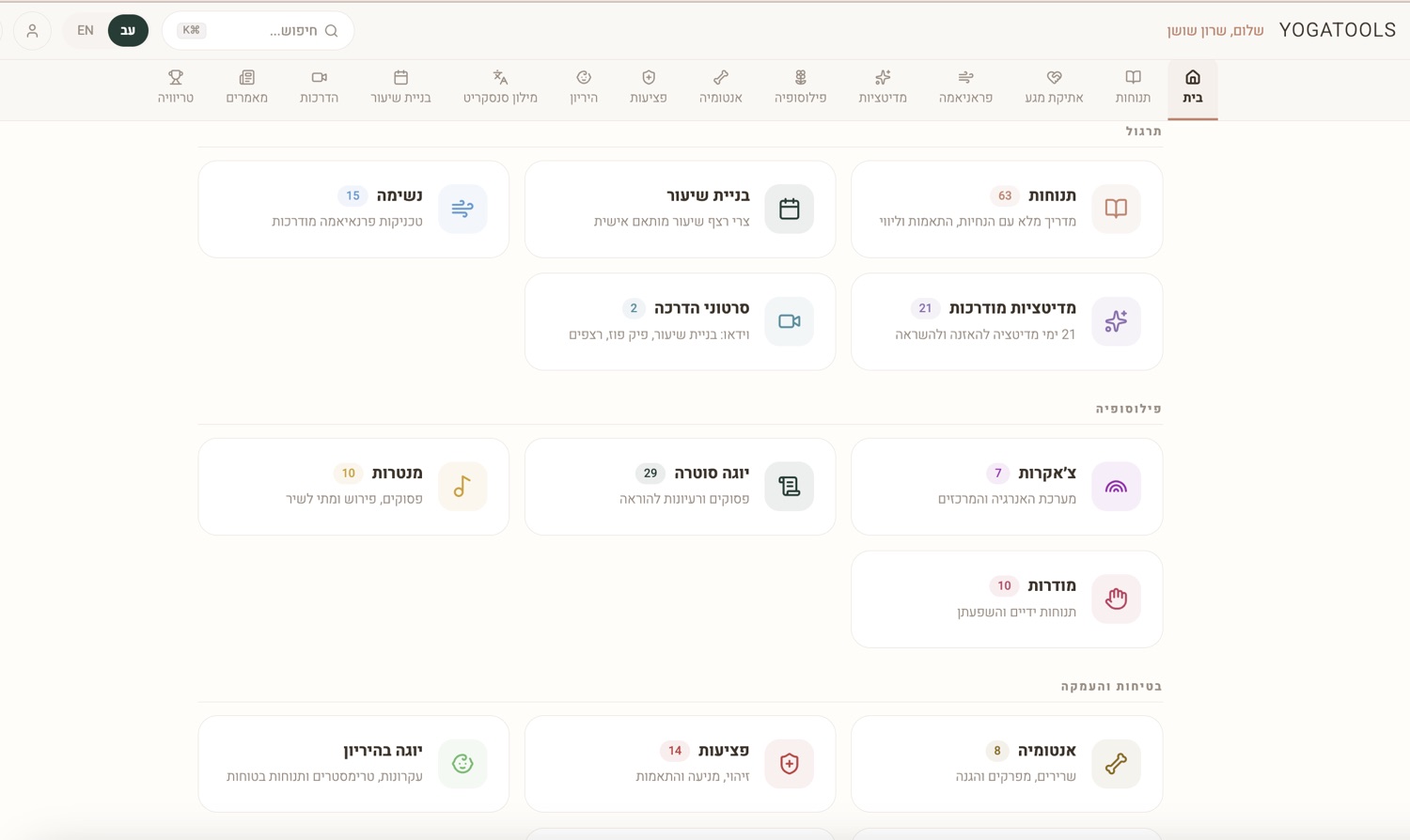Open the בניית שיעור card title
Viewport: 1410px width, 840px height.
click(x=709, y=195)
